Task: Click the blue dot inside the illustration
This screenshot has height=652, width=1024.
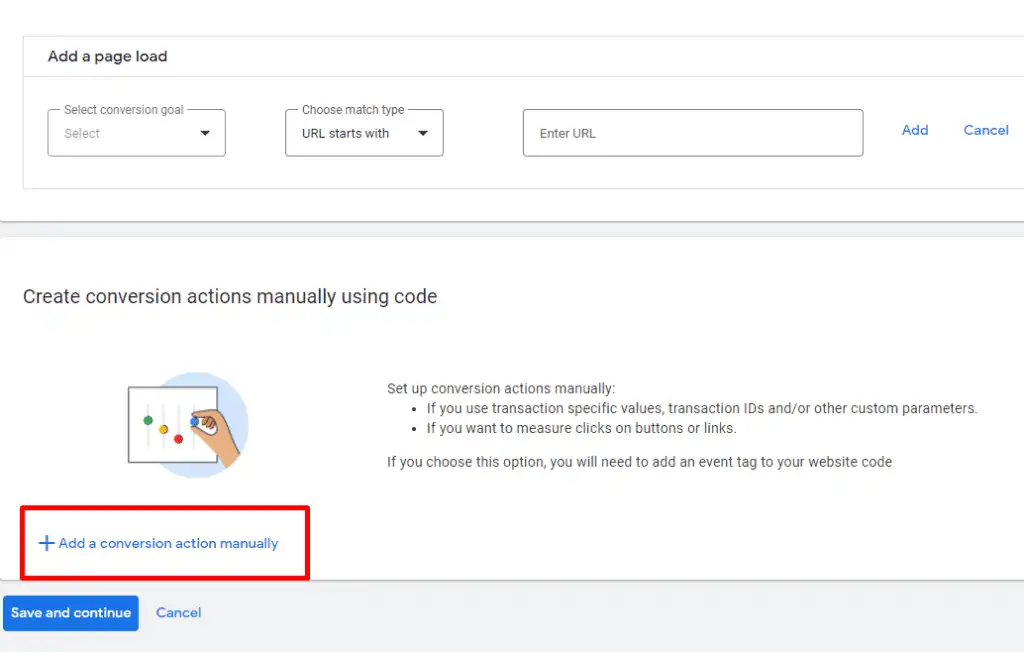Action: coord(194,421)
